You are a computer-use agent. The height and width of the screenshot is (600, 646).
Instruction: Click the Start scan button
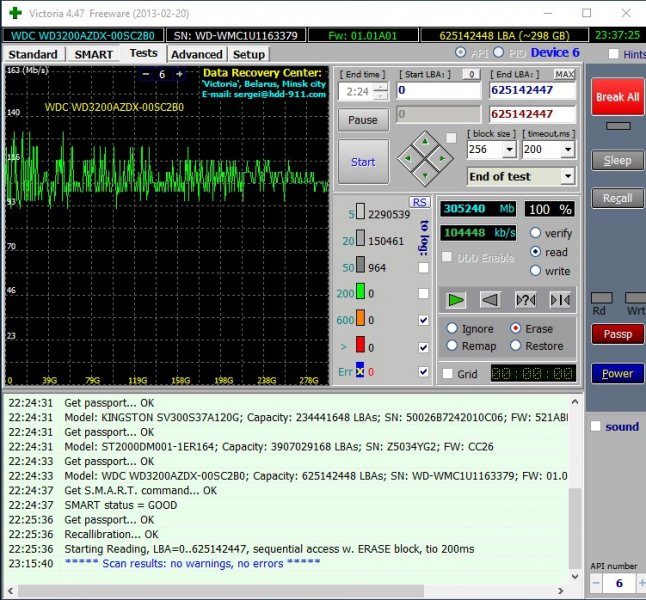pyautogui.click(x=363, y=162)
